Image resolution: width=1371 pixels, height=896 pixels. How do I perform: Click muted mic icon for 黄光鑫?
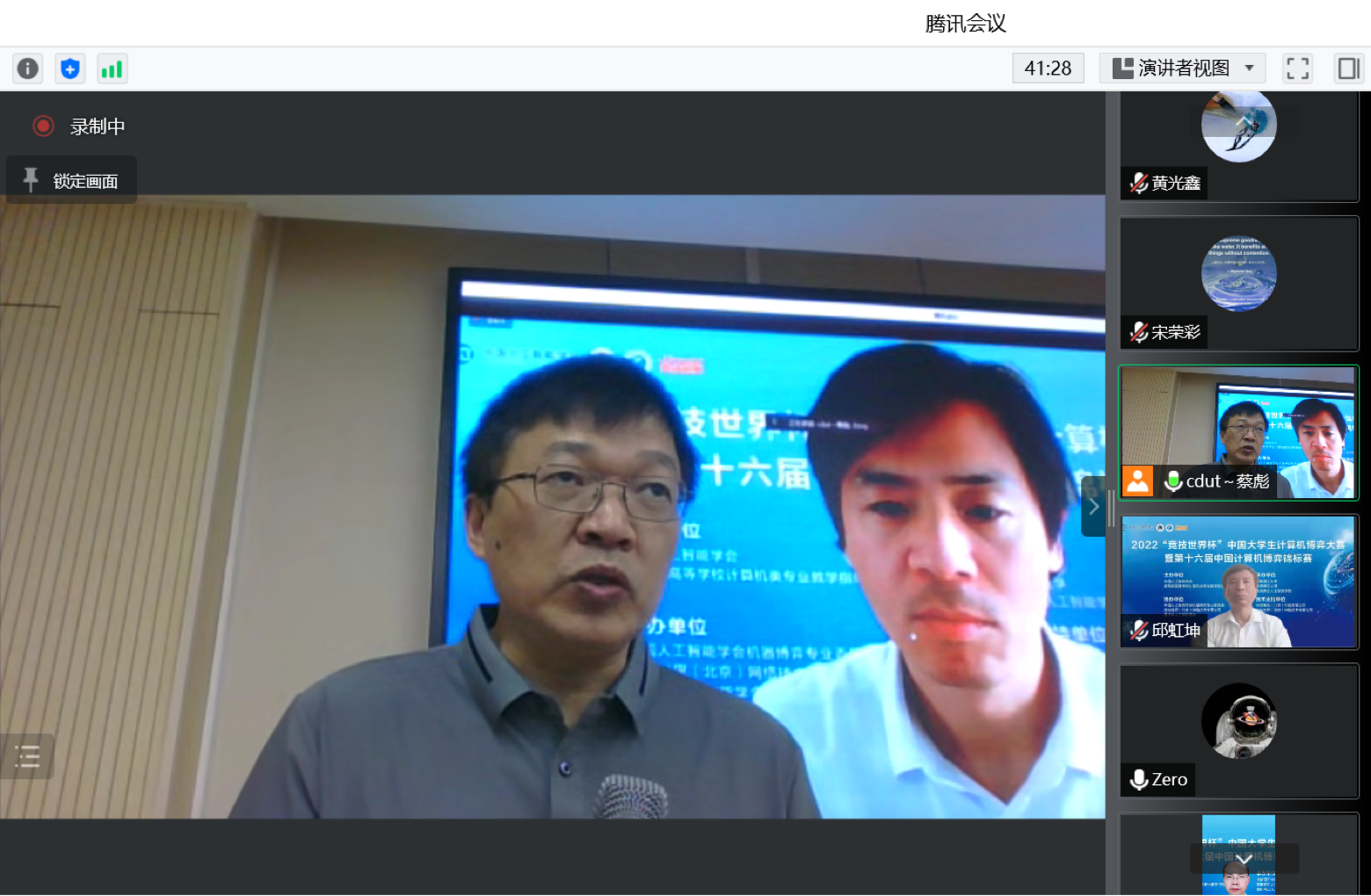[1139, 183]
